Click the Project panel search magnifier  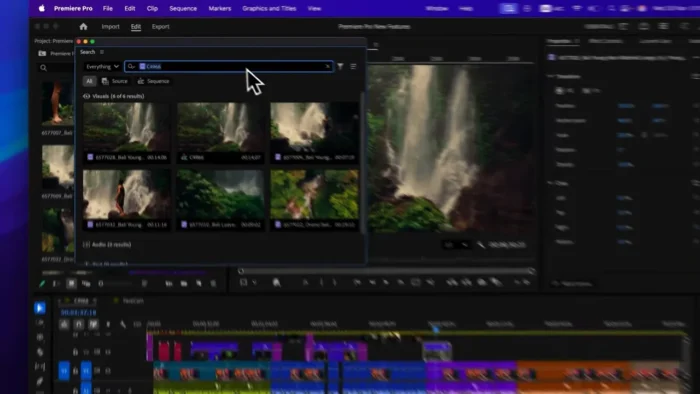(x=43, y=68)
